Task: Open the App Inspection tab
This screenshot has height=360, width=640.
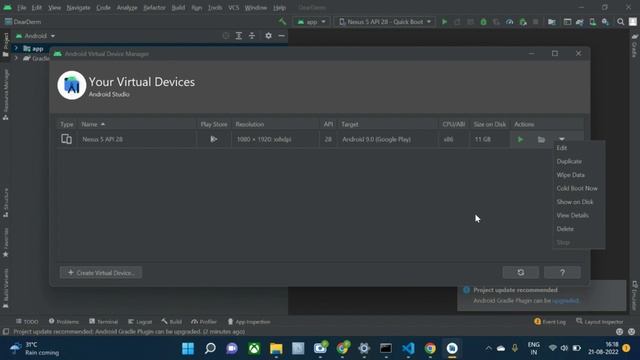Action: pyautogui.click(x=249, y=322)
